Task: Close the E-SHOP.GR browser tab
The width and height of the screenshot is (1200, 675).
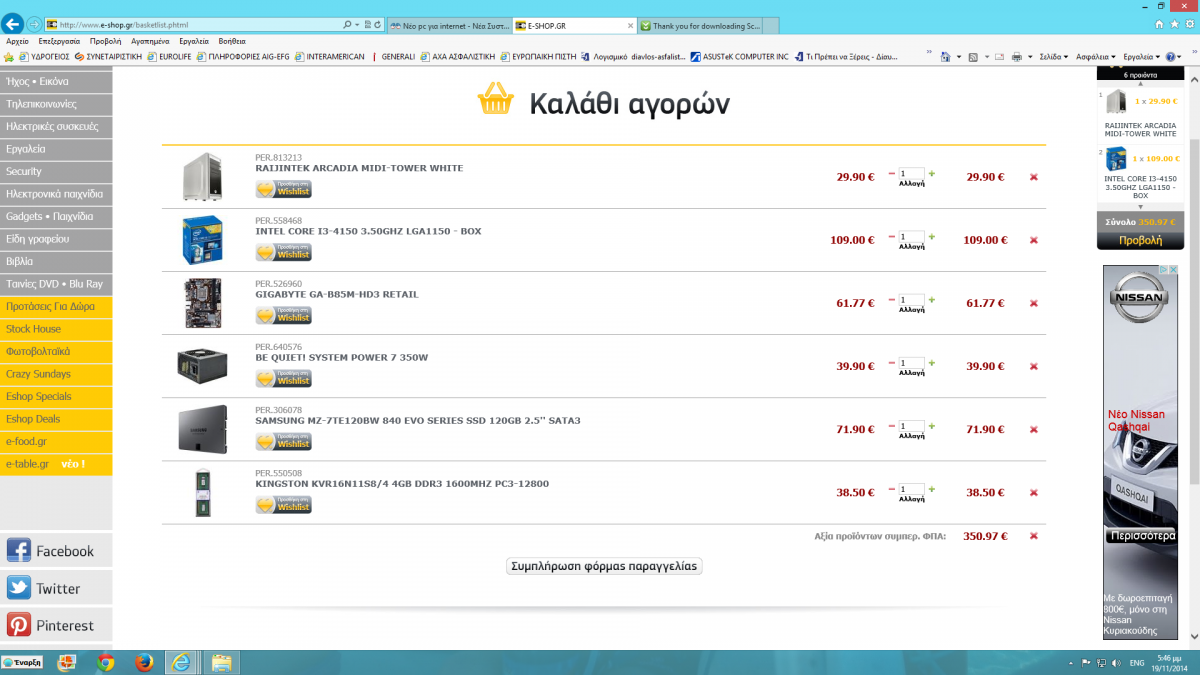Action: pyautogui.click(x=630, y=25)
